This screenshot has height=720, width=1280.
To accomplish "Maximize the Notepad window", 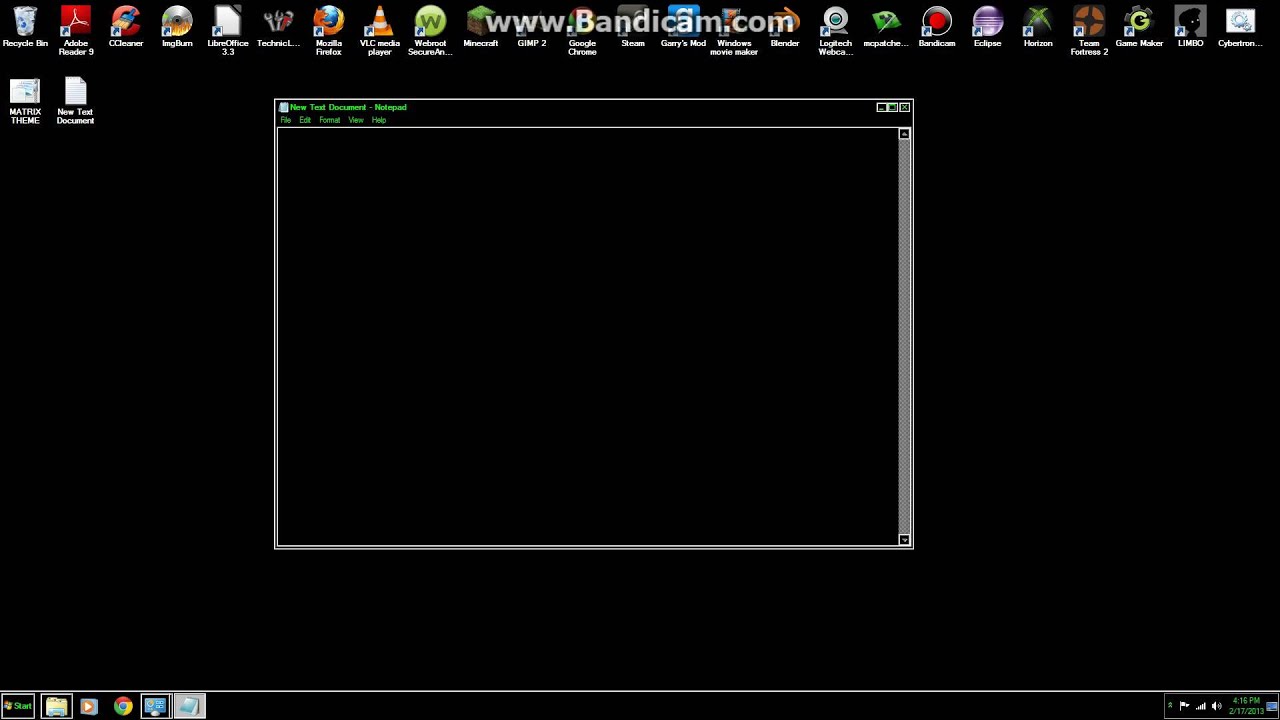I will point(893,107).
